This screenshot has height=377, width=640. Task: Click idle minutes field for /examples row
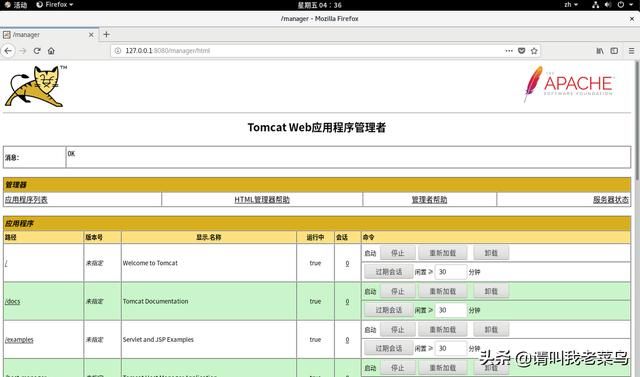451,348
